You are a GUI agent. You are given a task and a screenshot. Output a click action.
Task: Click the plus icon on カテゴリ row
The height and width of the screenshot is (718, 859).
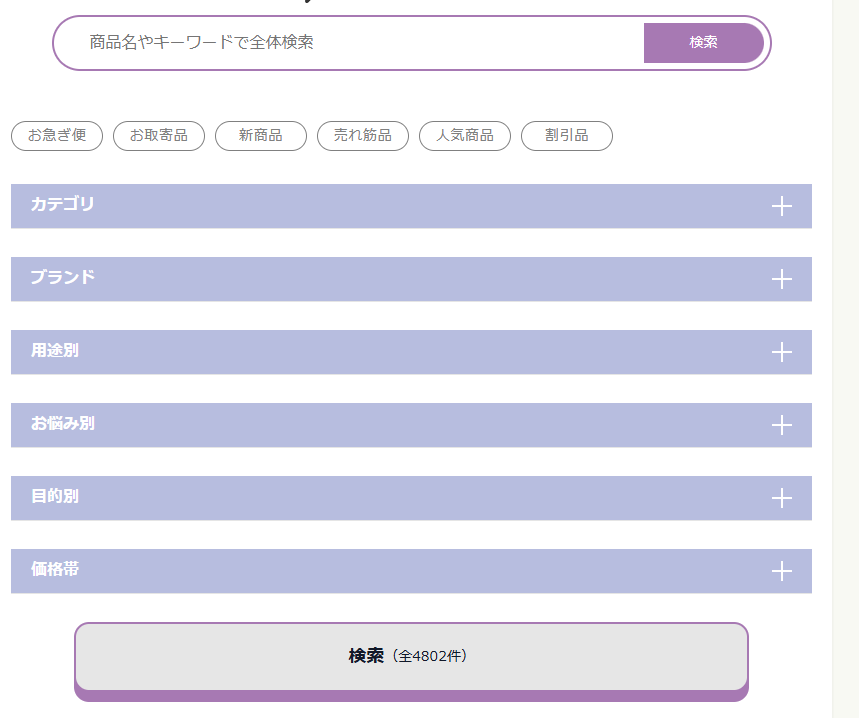(782, 206)
